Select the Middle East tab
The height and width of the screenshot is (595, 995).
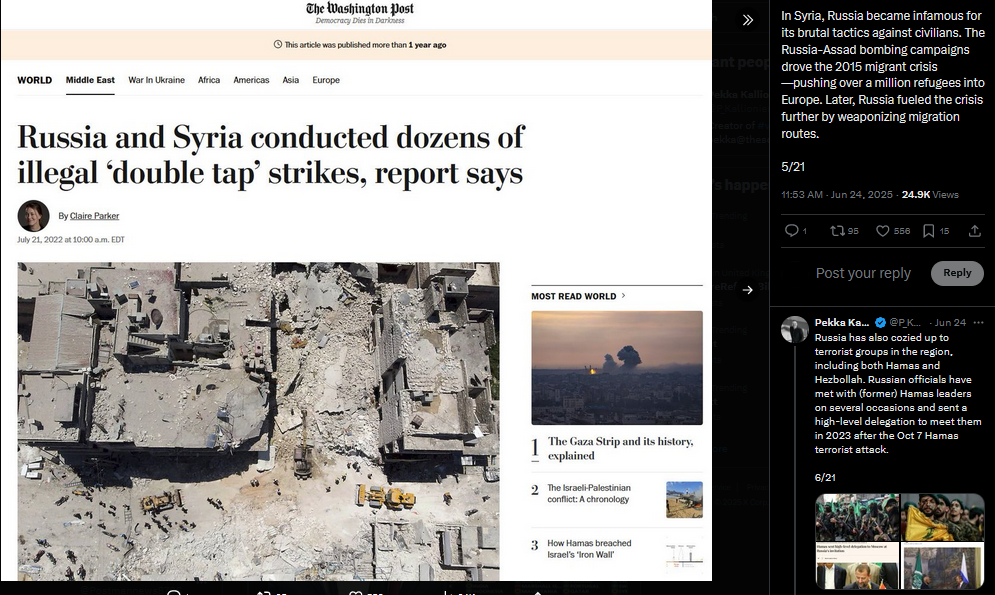[x=90, y=80]
